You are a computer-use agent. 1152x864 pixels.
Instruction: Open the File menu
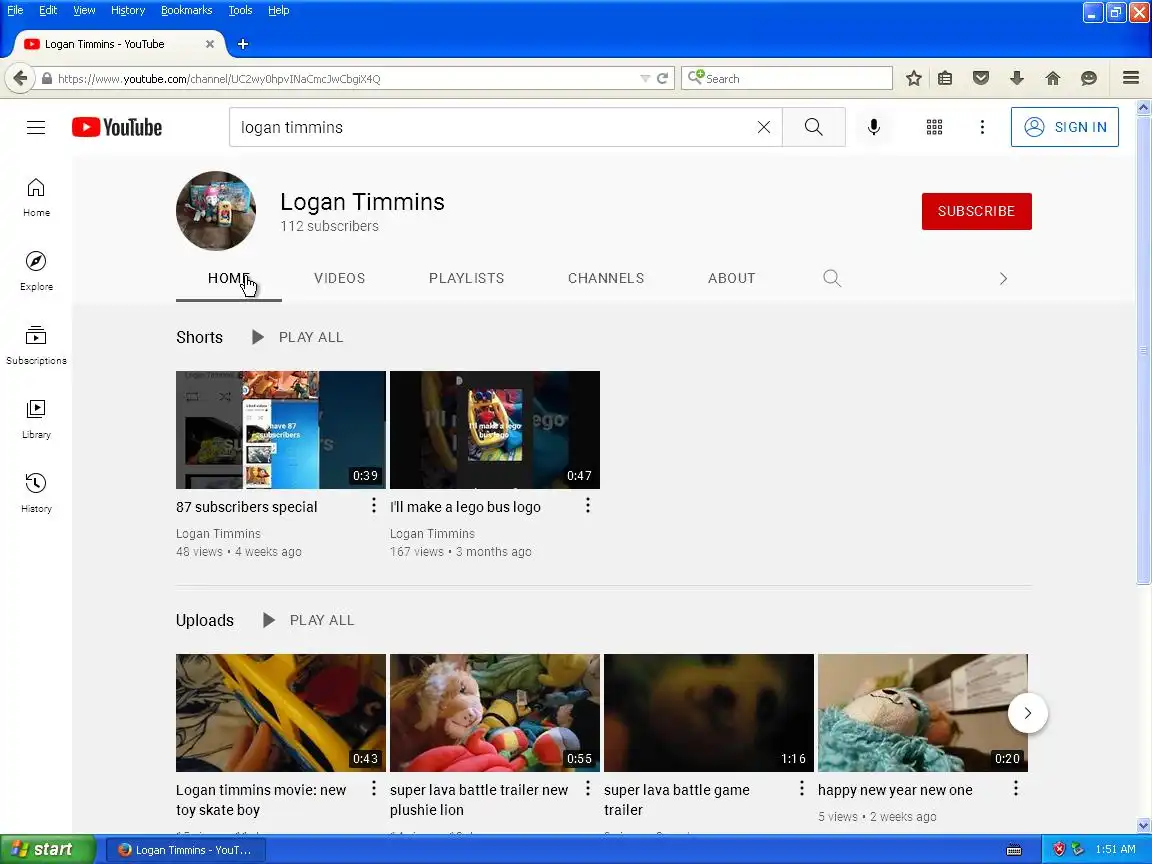[x=15, y=10]
